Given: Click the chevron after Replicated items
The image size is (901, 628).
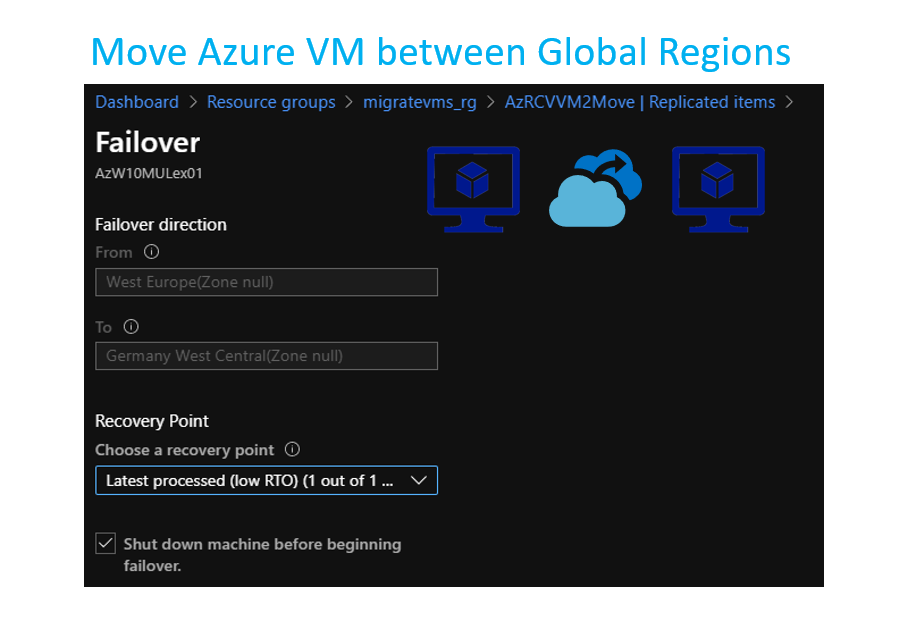Looking at the screenshot, I should [x=790, y=102].
